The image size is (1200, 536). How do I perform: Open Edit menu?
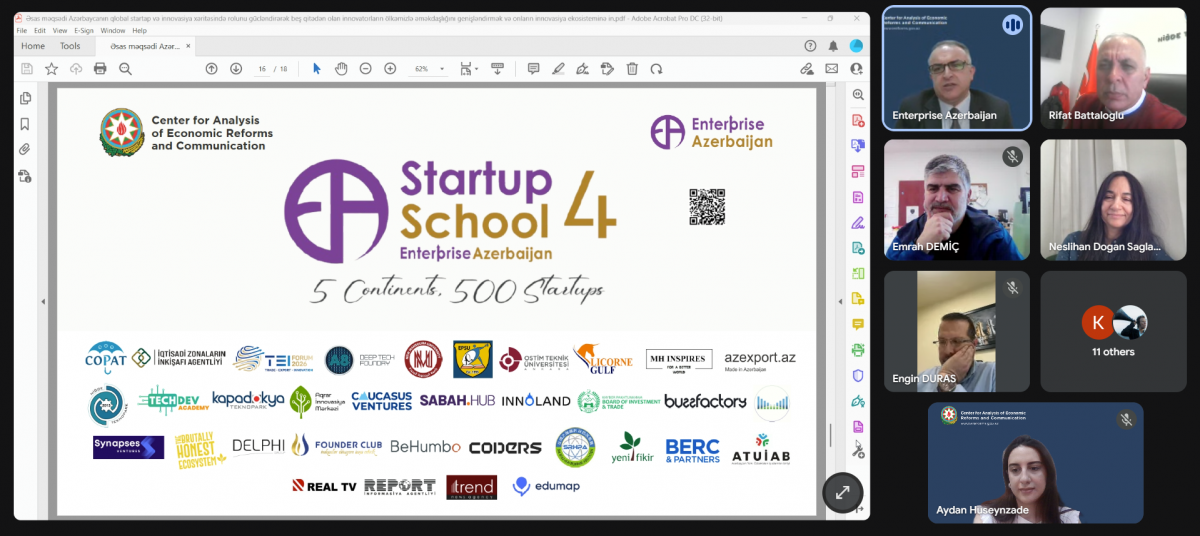click(x=40, y=31)
